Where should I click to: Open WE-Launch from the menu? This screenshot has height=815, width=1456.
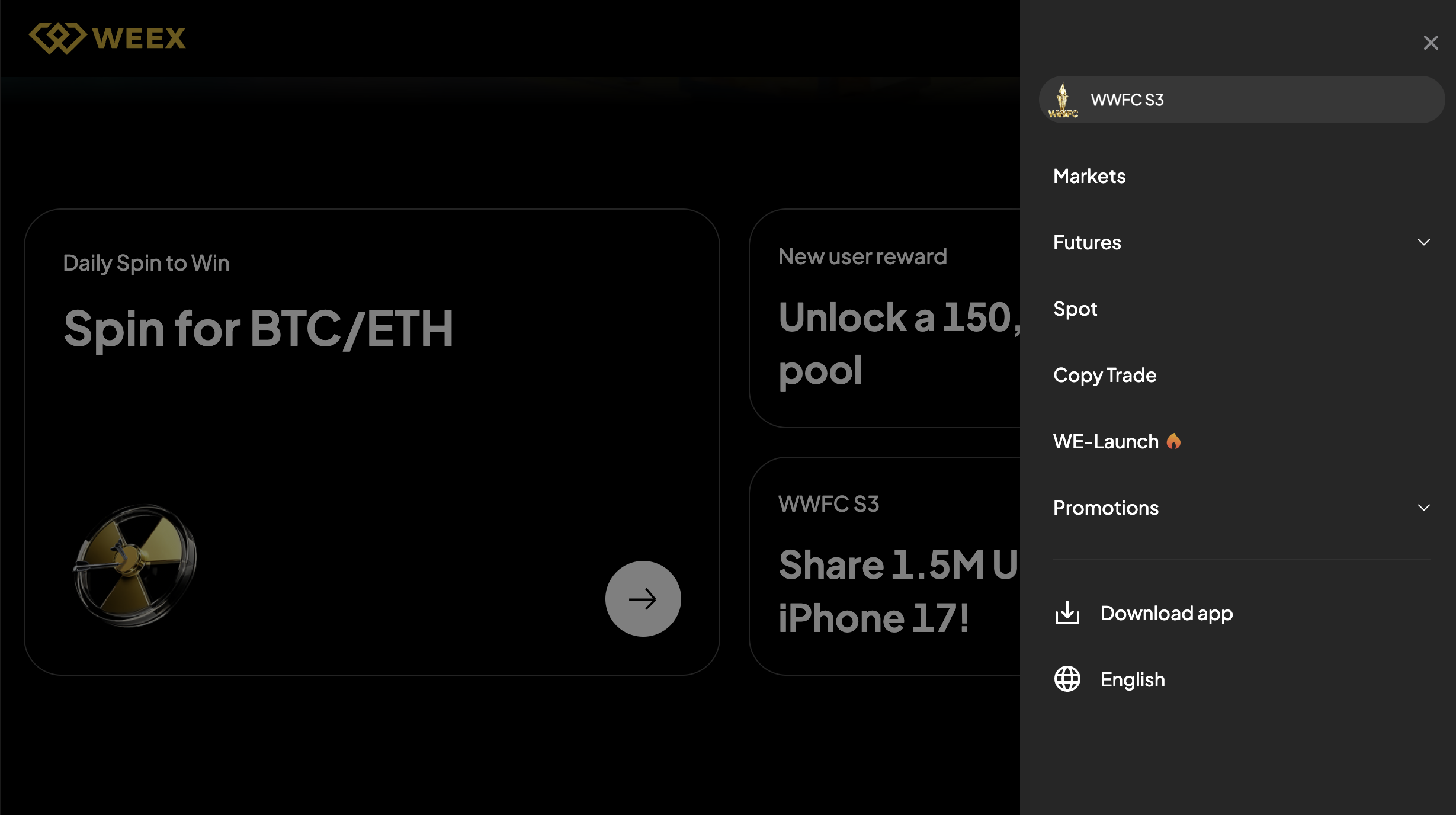pyautogui.click(x=1105, y=441)
